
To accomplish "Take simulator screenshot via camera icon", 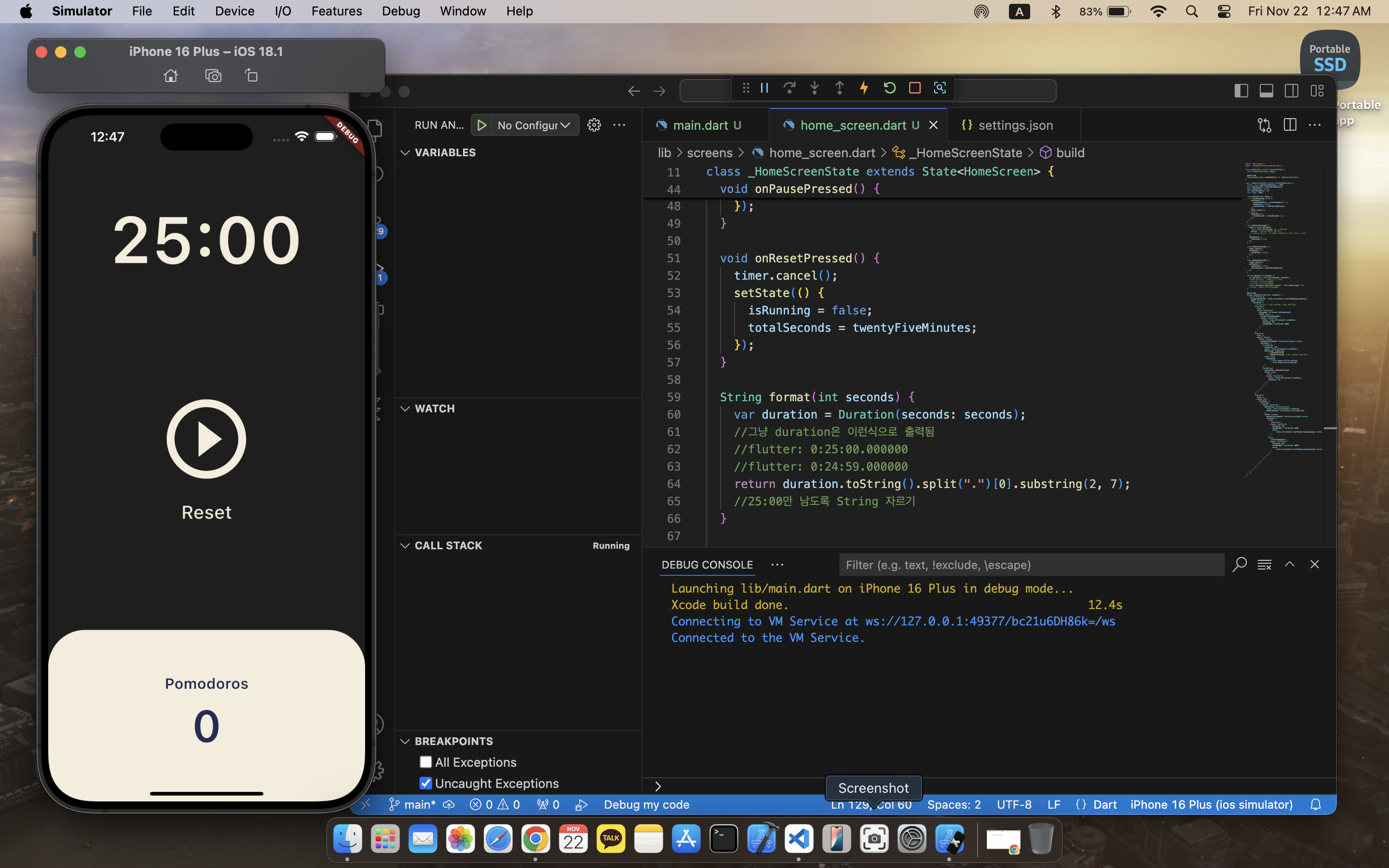I will pos(213,76).
